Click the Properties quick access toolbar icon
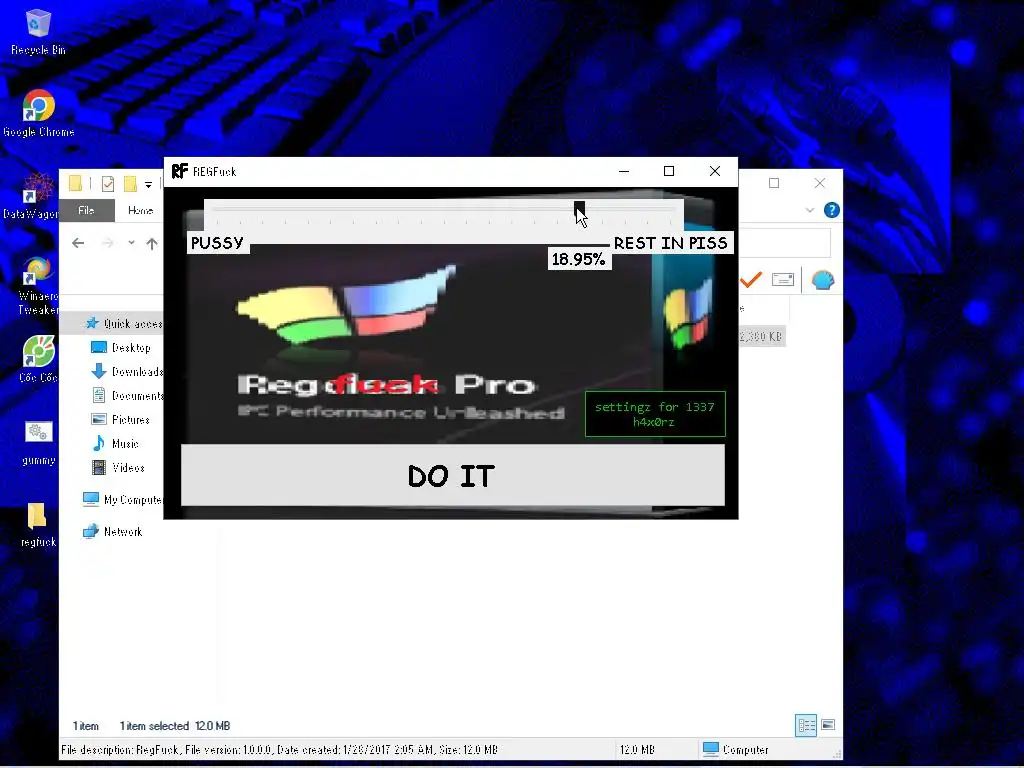The width and height of the screenshot is (1024, 768). pyautogui.click(x=108, y=184)
